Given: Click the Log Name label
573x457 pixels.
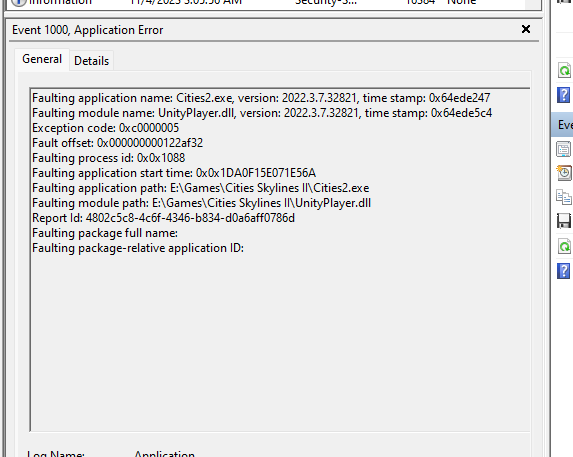Looking at the screenshot, I should (x=56, y=454).
